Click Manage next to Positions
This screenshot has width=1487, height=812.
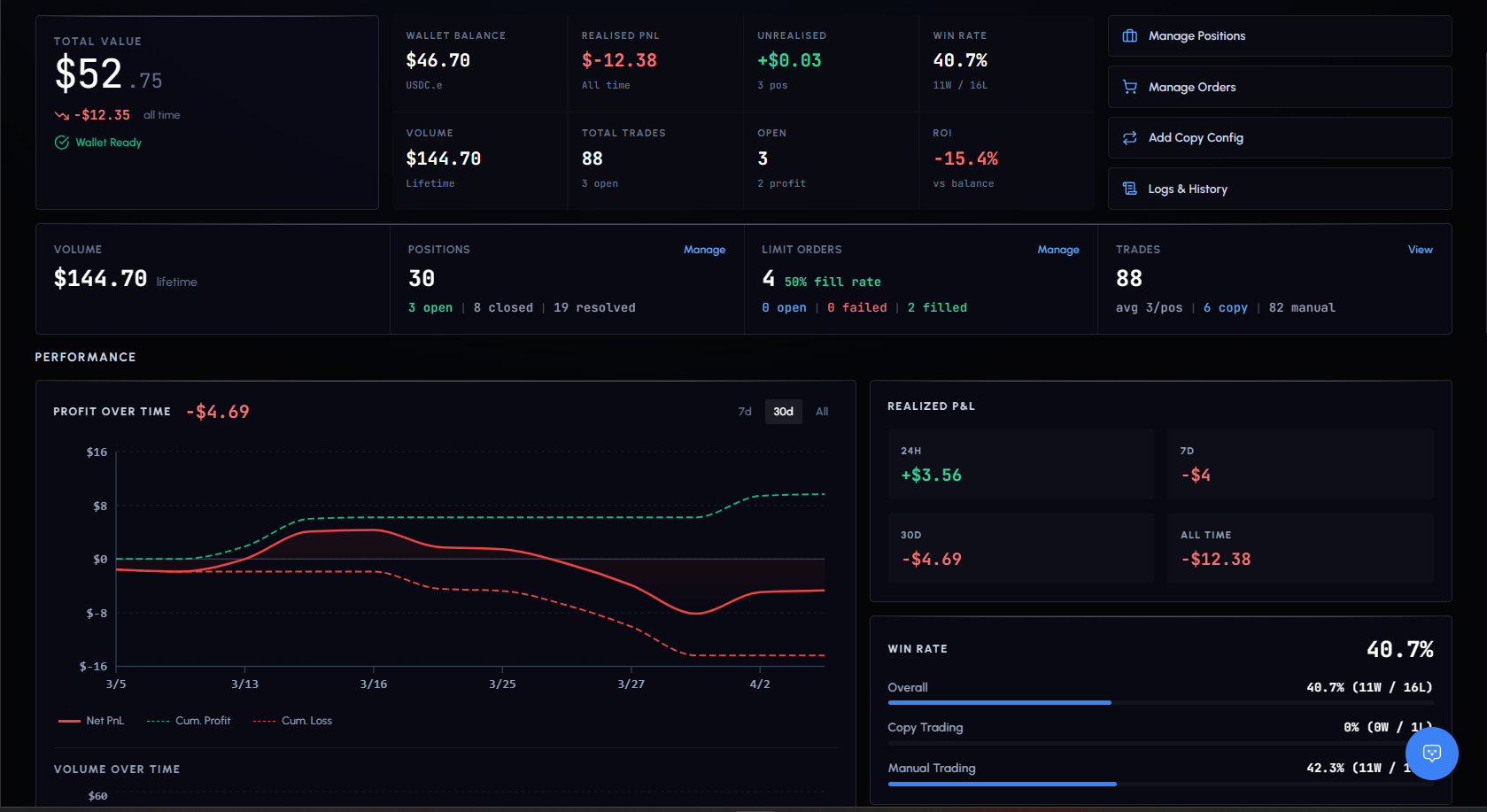704,250
